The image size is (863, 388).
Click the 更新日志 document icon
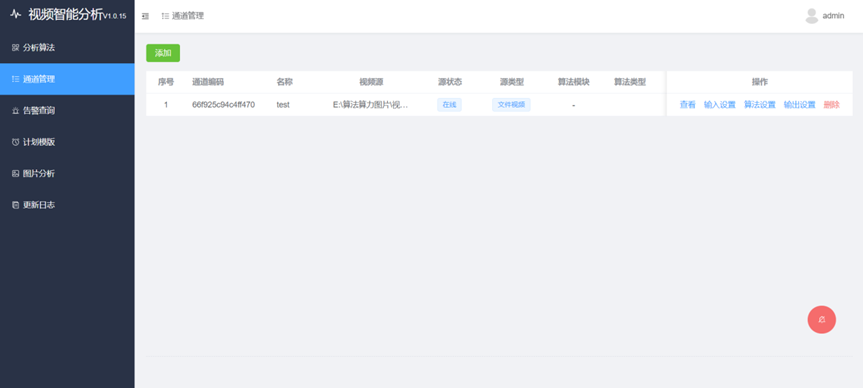pos(15,205)
